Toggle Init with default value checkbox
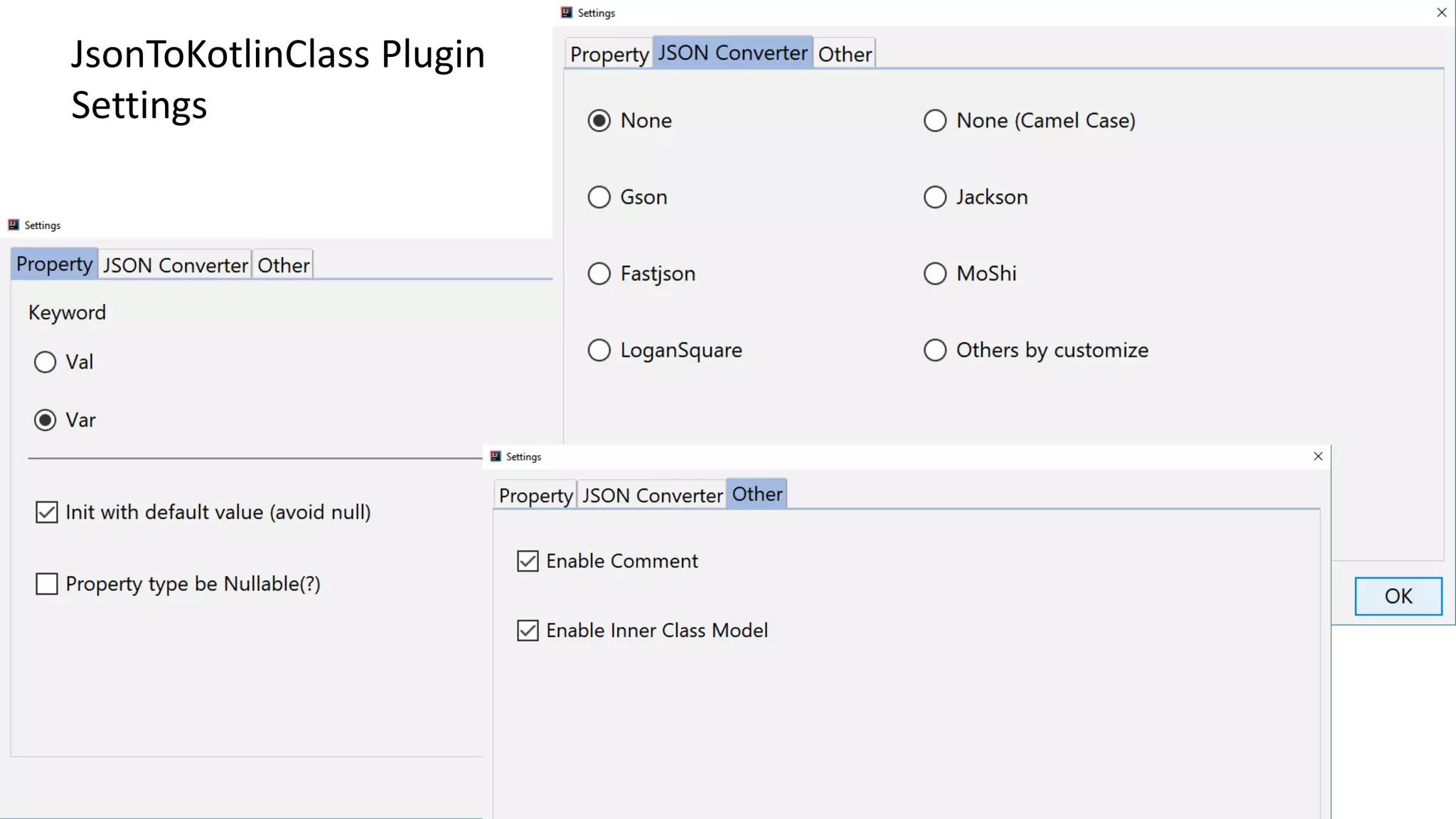The height and width of the screenshot is (819, 1456). (x=47, y=512)
